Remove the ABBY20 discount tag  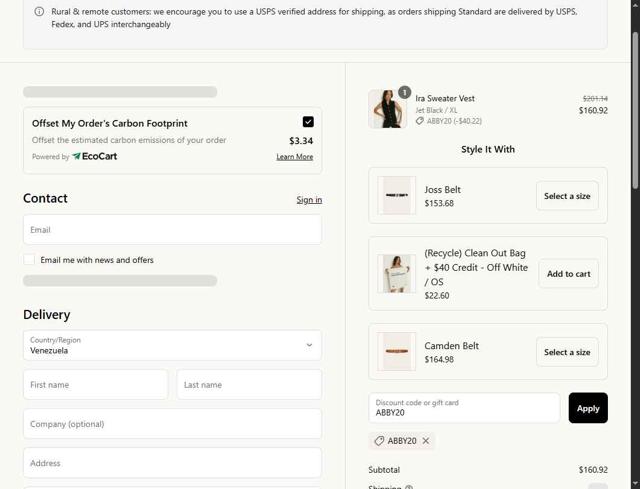(x=426, y=441)
